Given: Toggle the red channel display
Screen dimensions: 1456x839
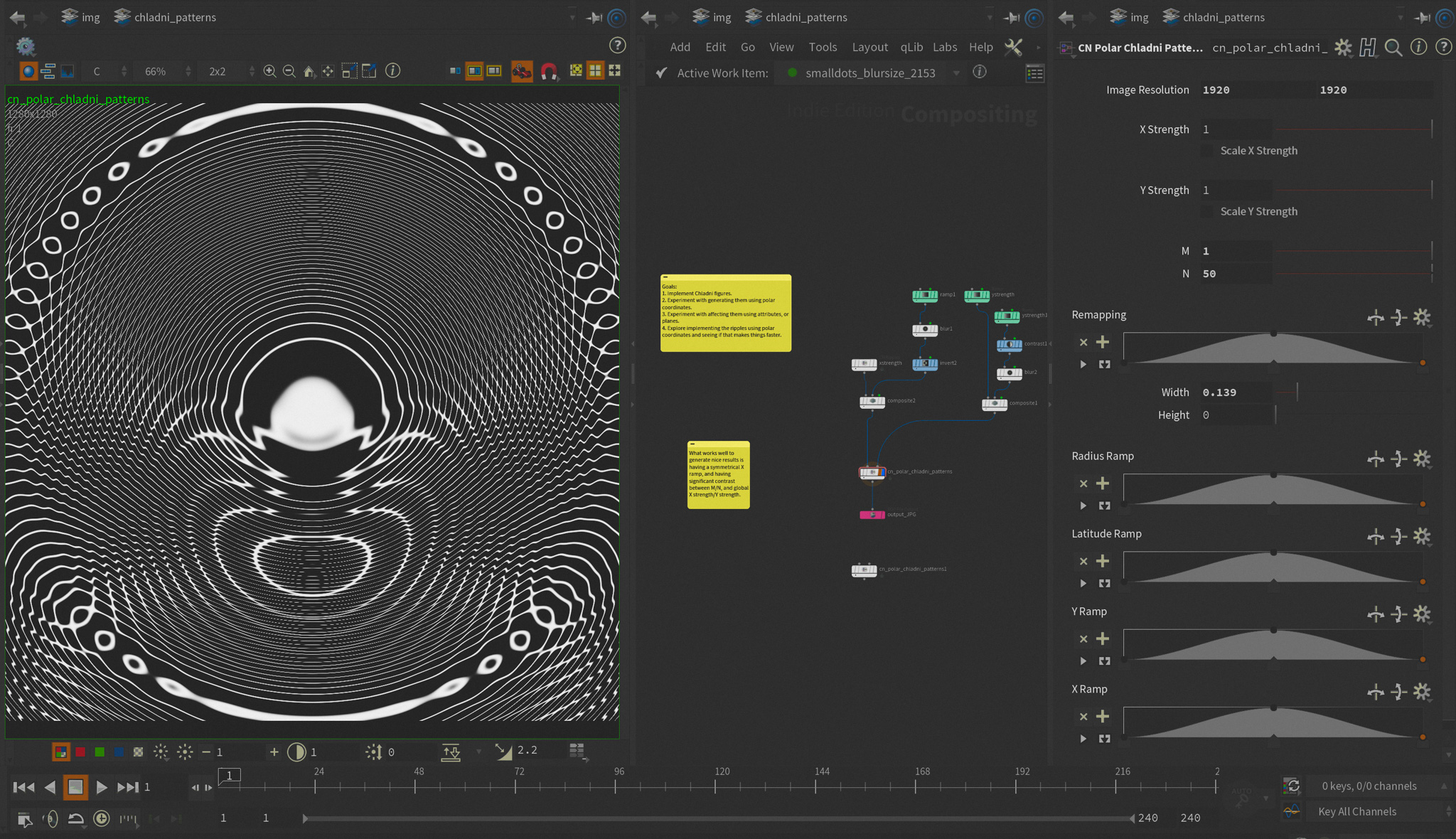Looking at the screenshot, I should [x=80, y=752].
